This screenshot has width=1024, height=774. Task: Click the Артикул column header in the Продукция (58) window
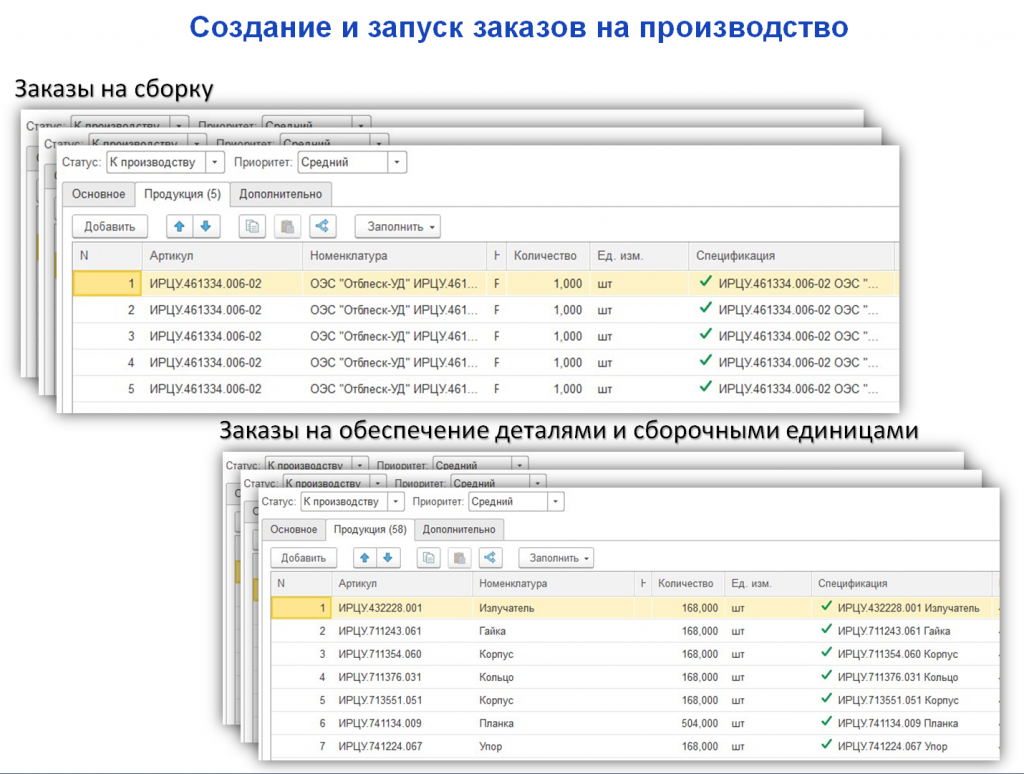pos(402,583)
